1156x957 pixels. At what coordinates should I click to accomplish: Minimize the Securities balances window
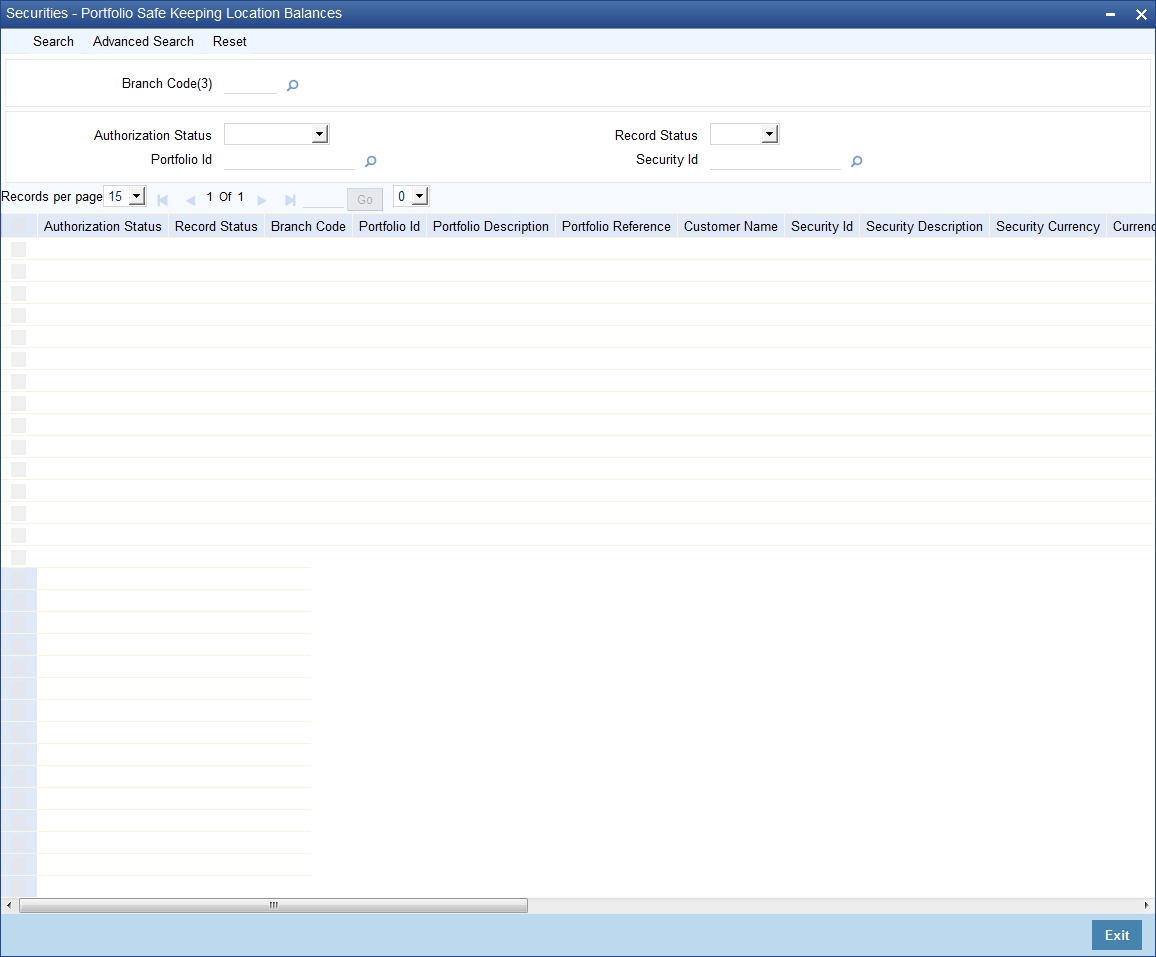pos(1110,14)
